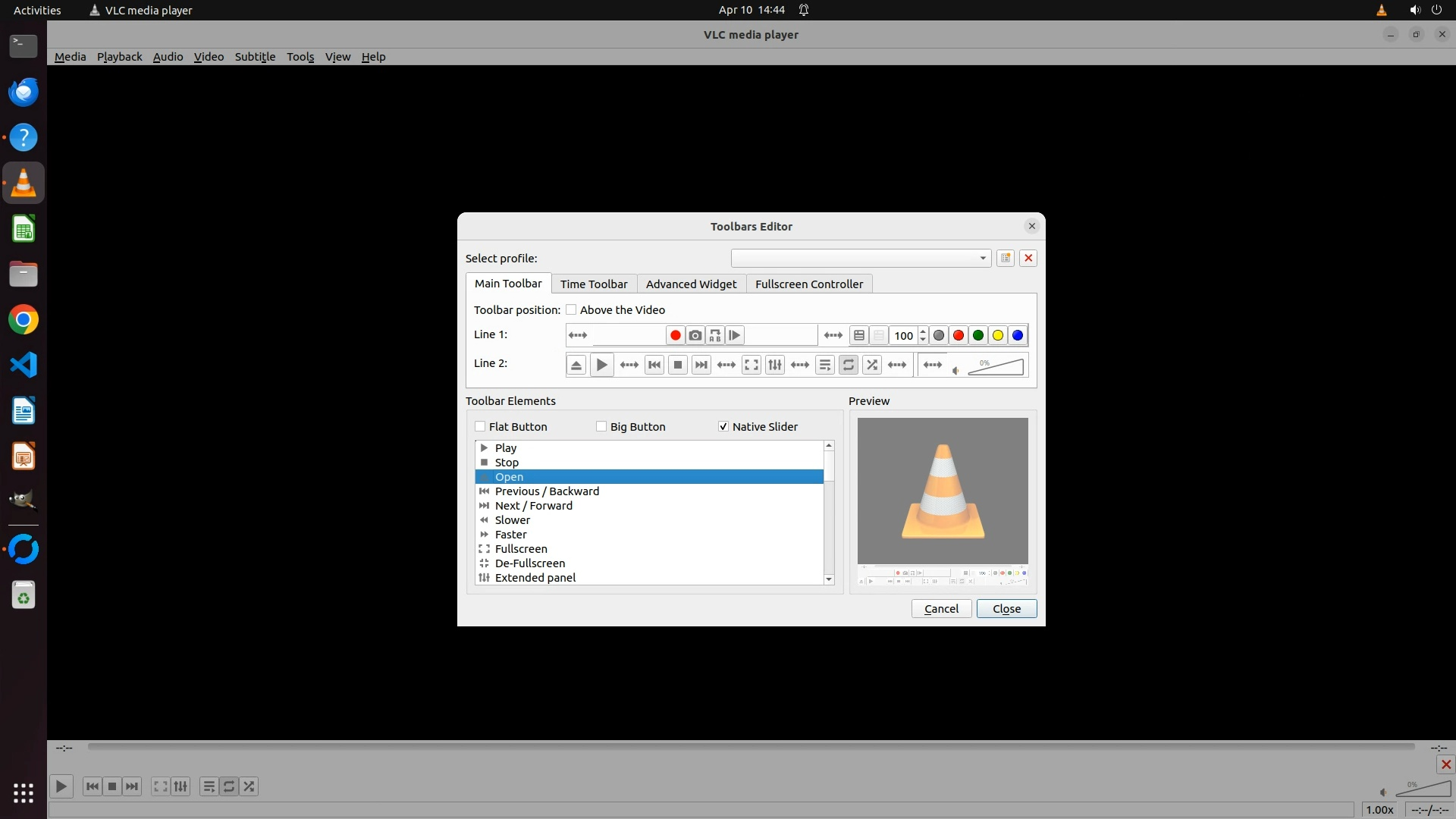1456x819 pixels.
Task: Increase the value in the 100 spinbox
Action: [x=923, y=331]
